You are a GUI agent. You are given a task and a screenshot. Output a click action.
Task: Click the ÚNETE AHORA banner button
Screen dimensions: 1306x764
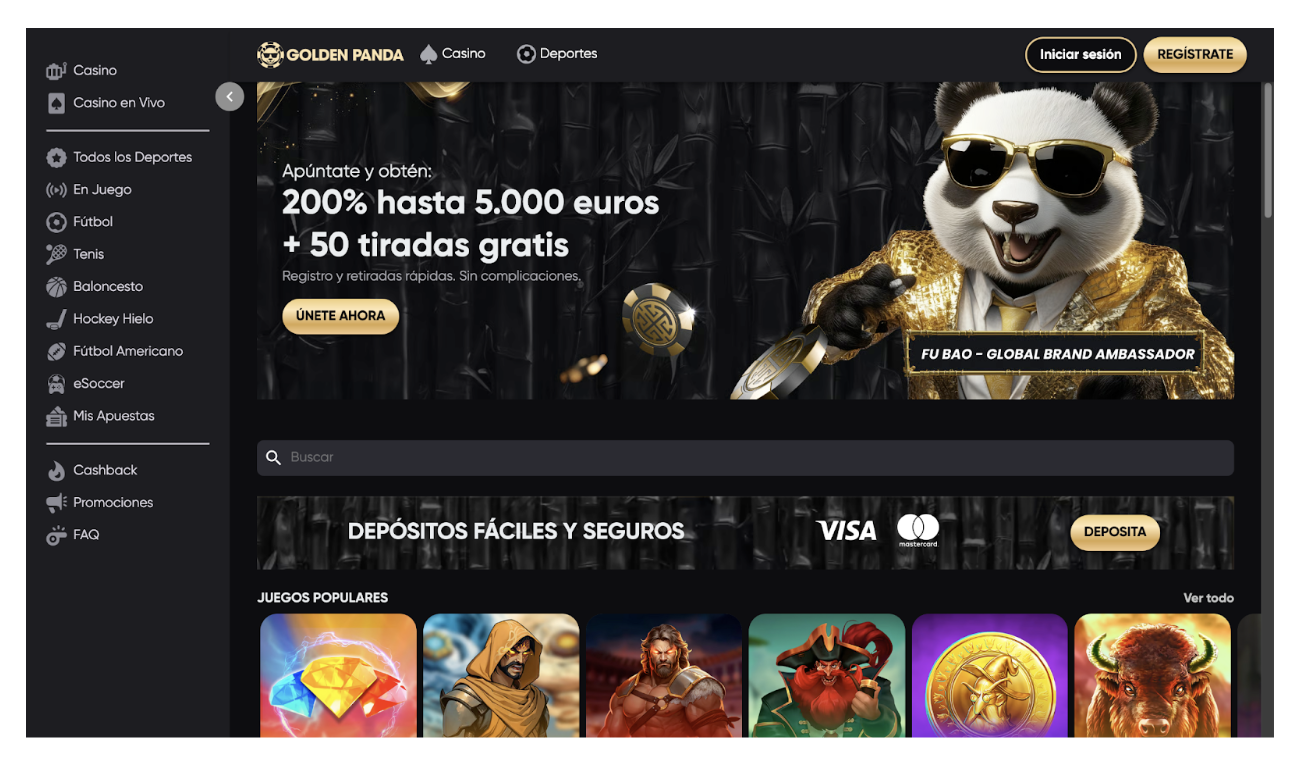(340, 316)
